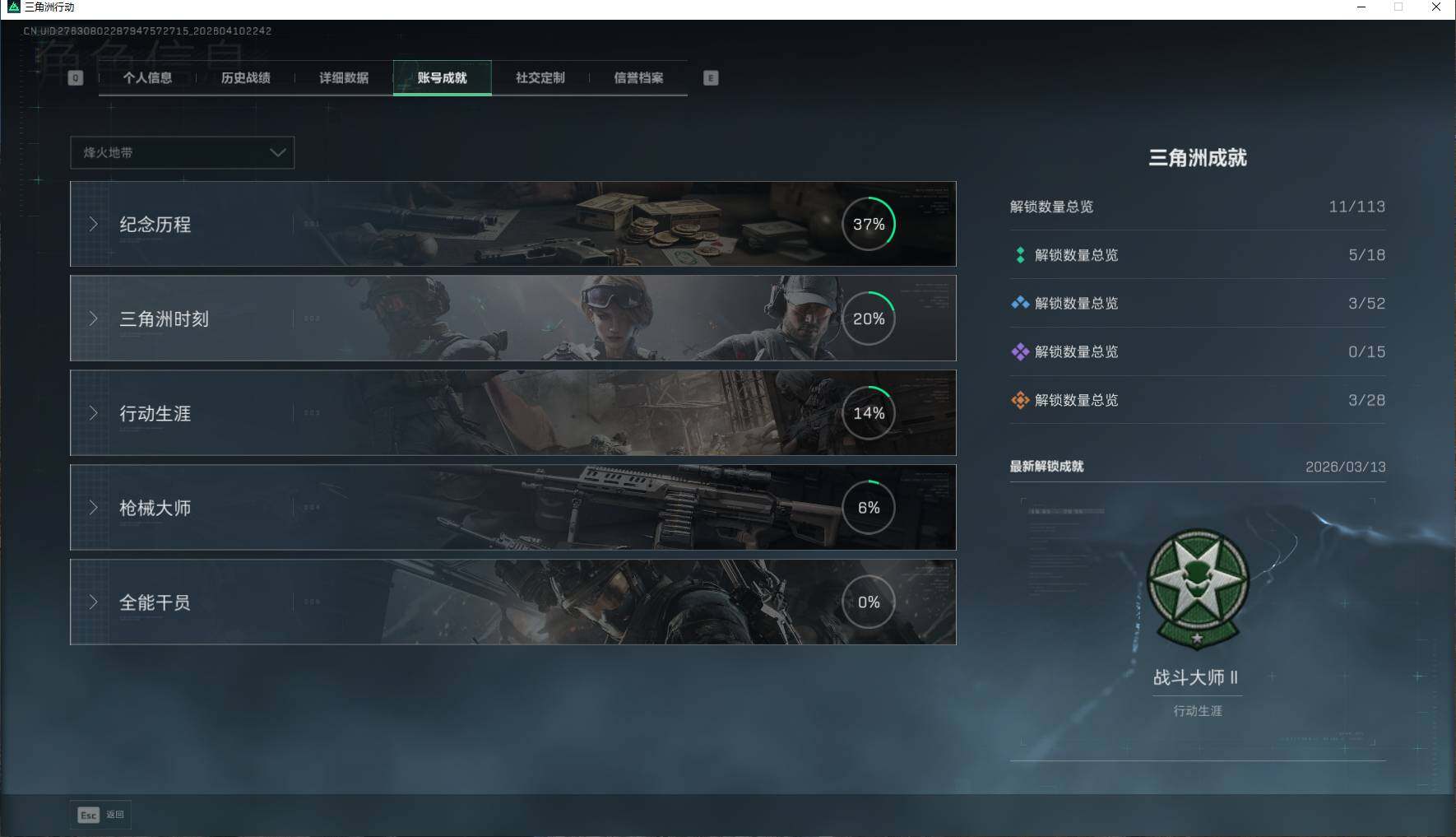1456x837 pixels.
Task: Click the Esc 返回 back button
Action: (100, 815)
